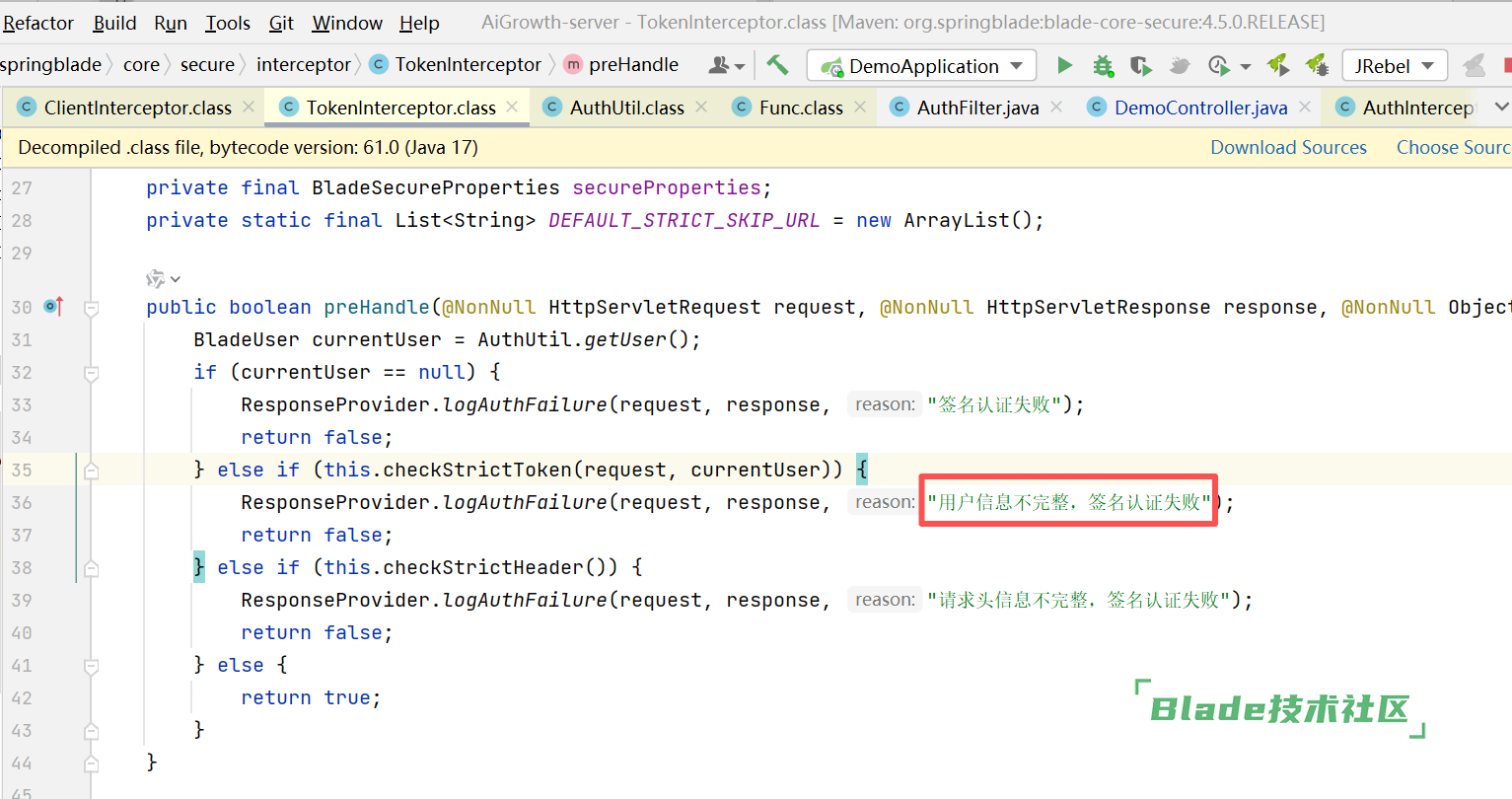Image resolution: width=1512 pixels, height=799 pixels.
Task: Toggle fold marker on line 44
Action: pos(91,763)
